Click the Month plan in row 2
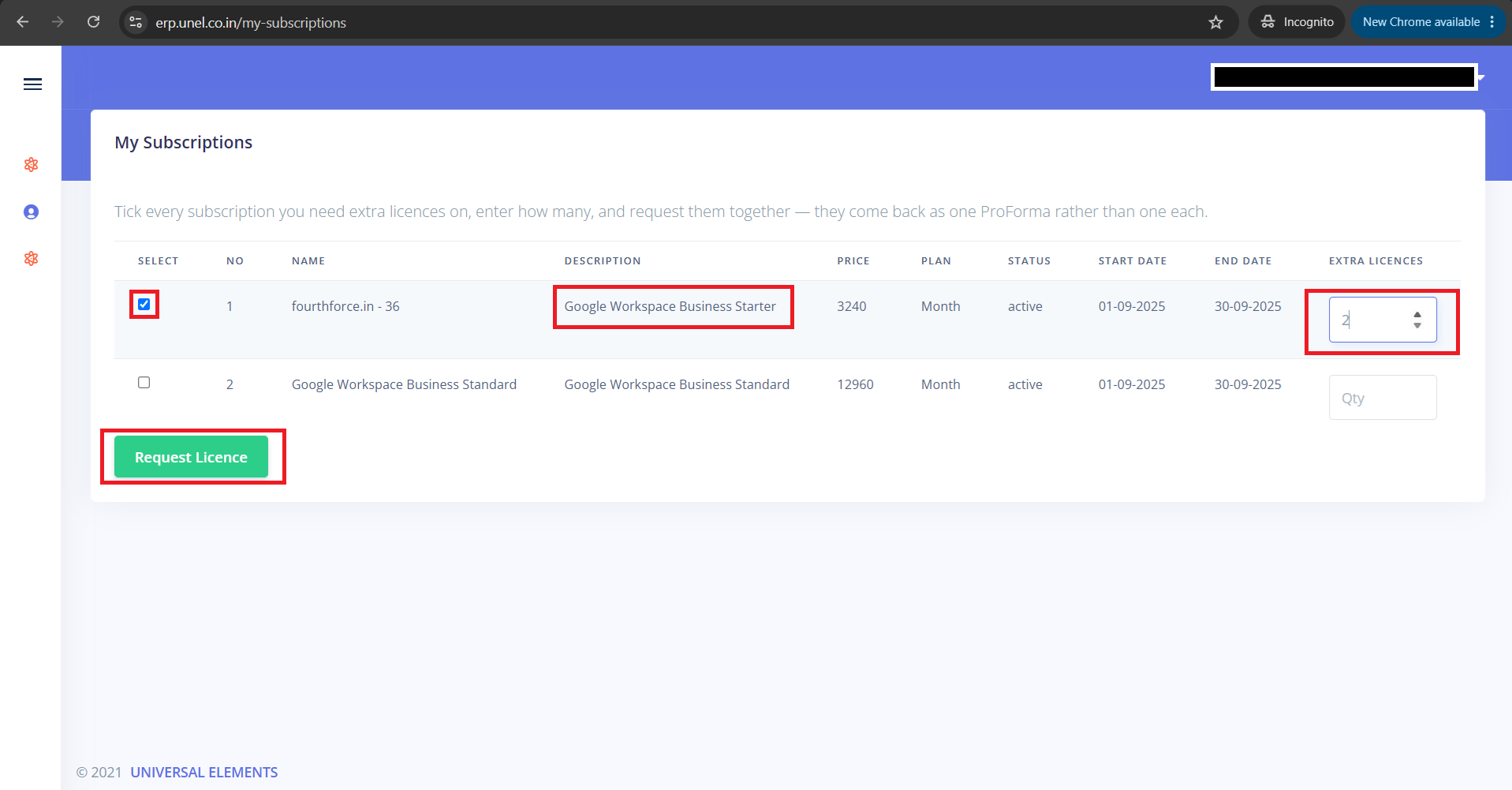Viewport: 1512px width, 790px height. (941, 384)
